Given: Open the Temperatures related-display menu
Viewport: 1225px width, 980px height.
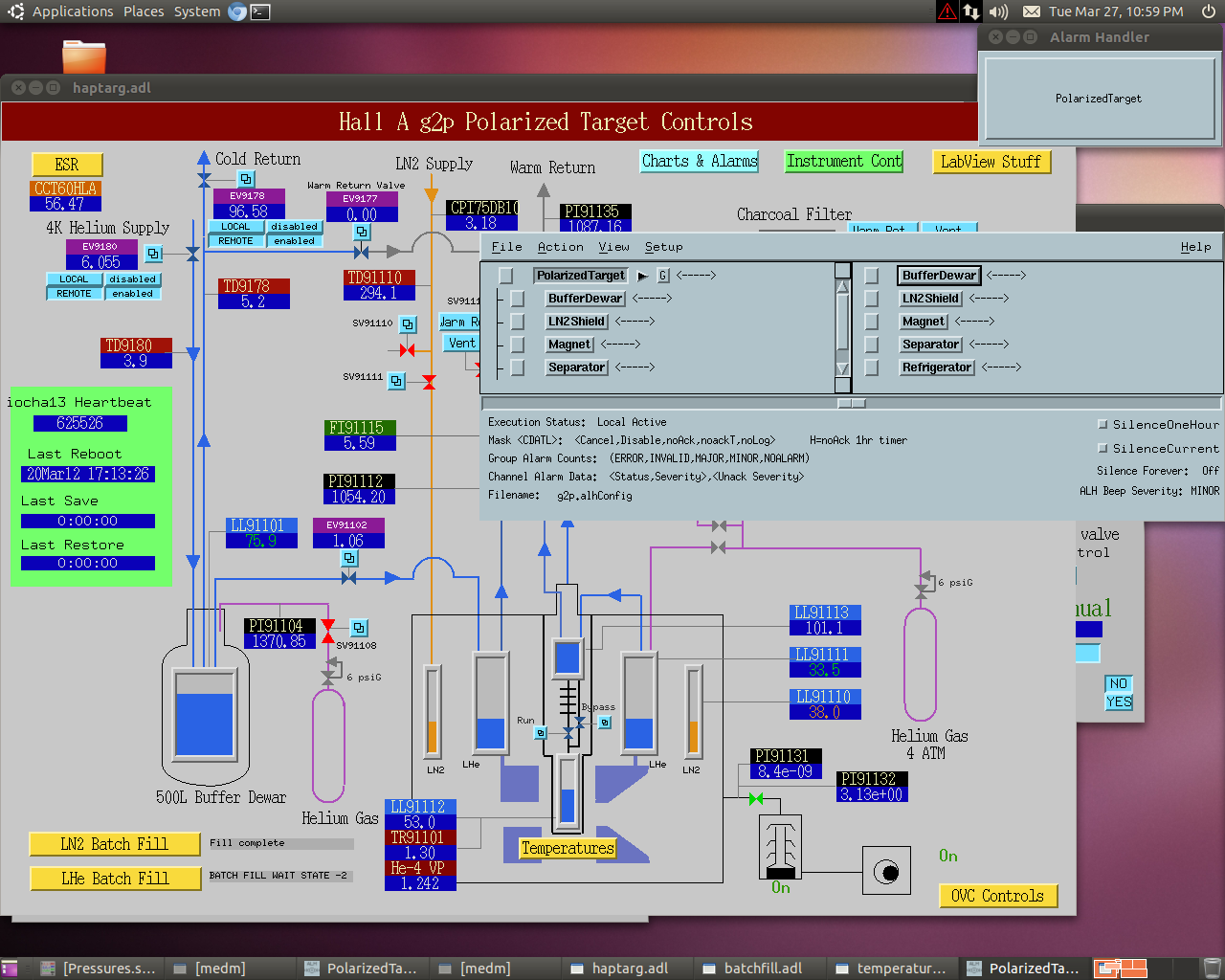Looking at the screenshot, I should 568,848.
